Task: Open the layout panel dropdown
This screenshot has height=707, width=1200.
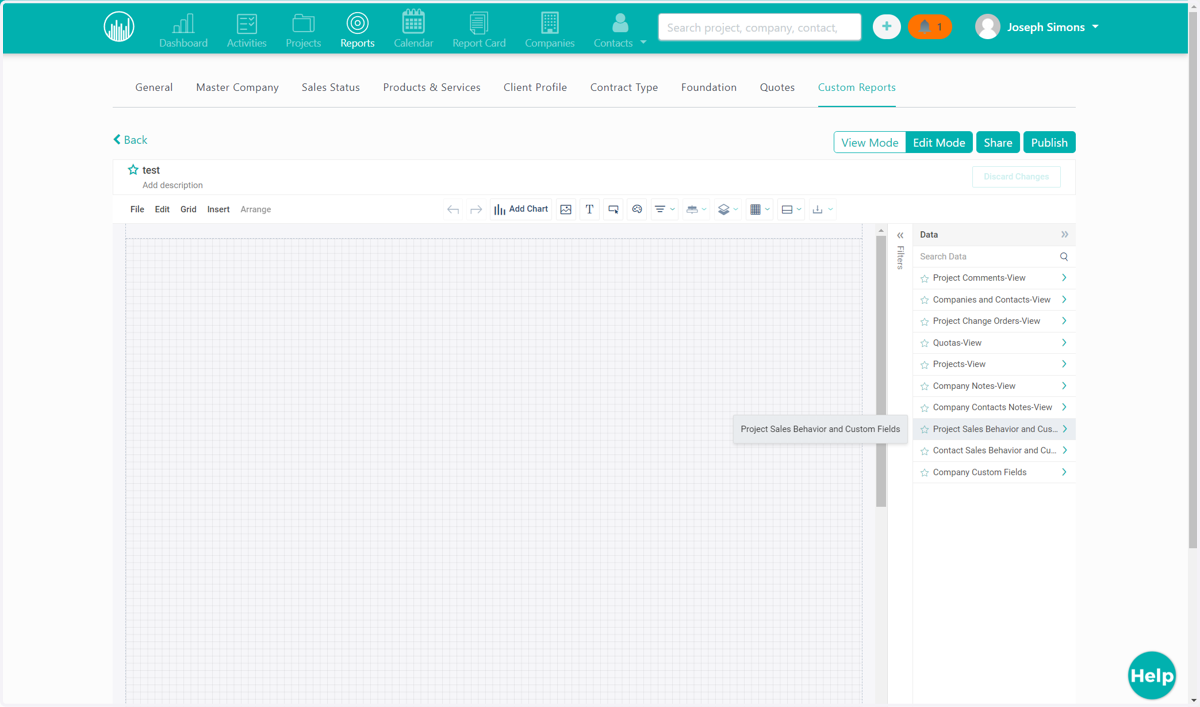Action: [x=791, y=209]
